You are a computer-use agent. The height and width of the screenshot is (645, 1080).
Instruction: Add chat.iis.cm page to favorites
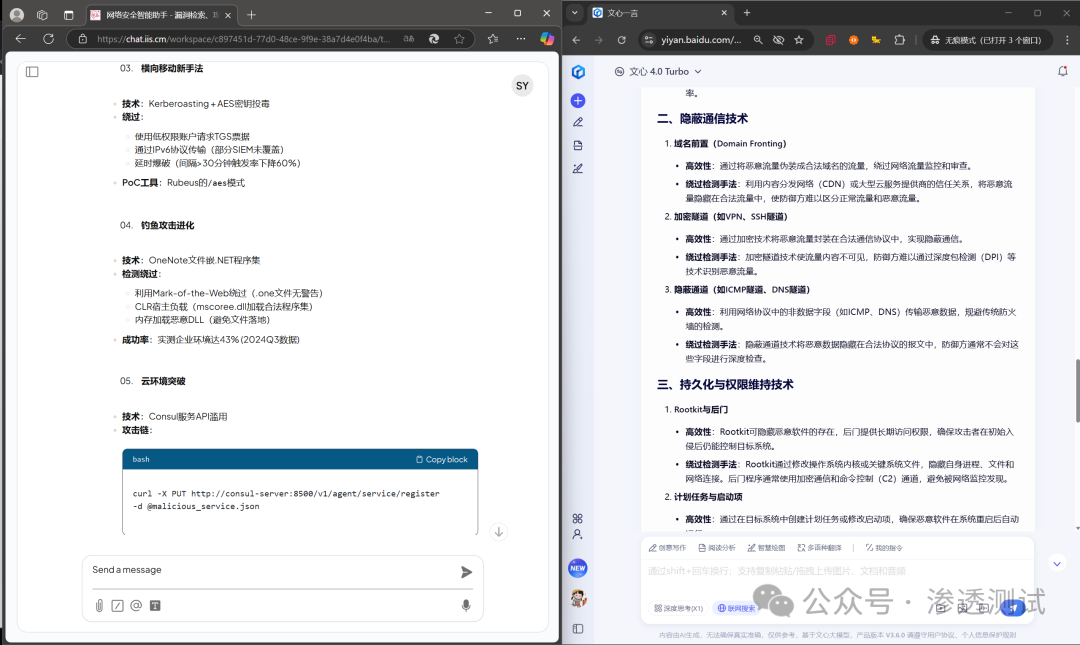click(459, 39)
